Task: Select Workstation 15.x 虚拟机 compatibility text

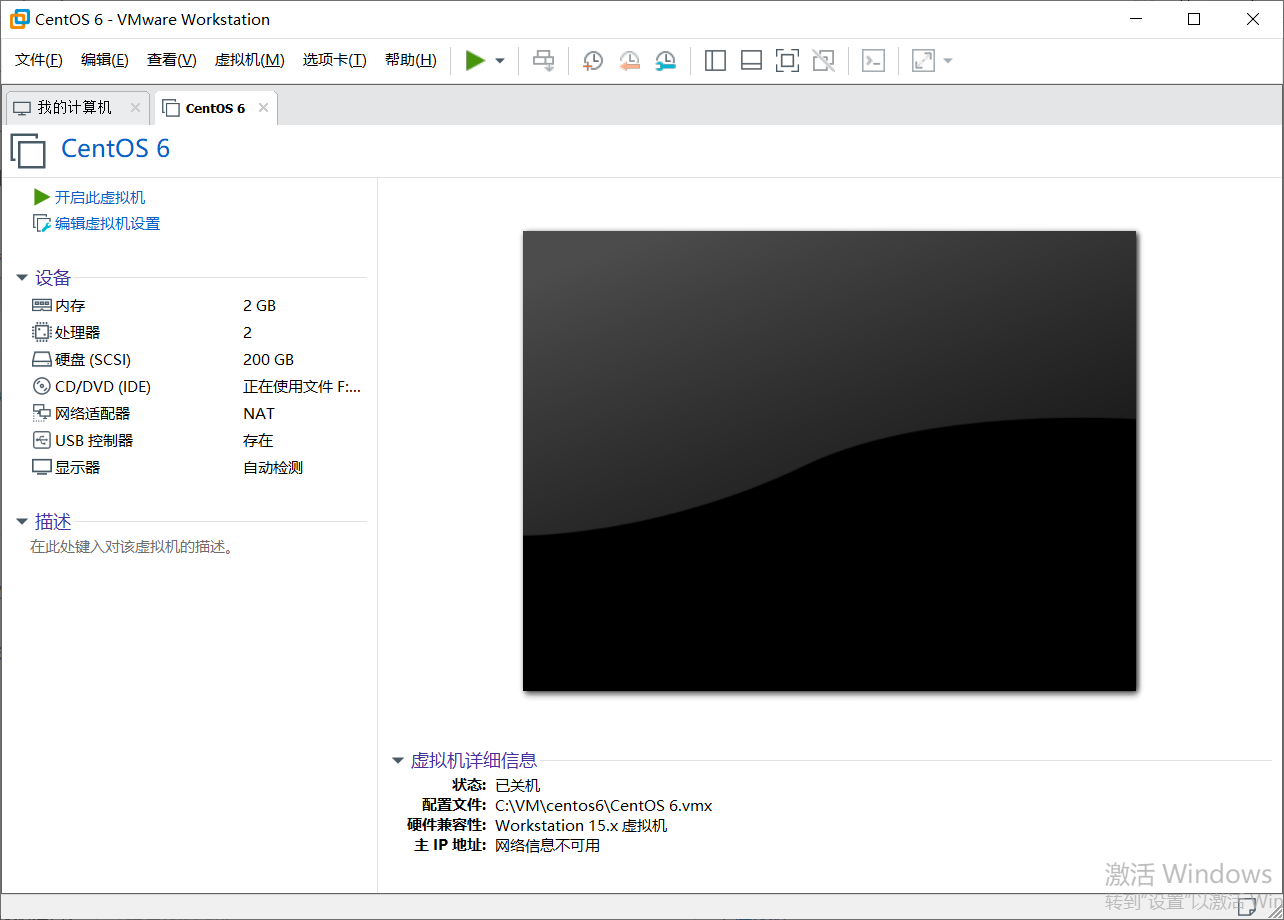Action: (581, 825)
